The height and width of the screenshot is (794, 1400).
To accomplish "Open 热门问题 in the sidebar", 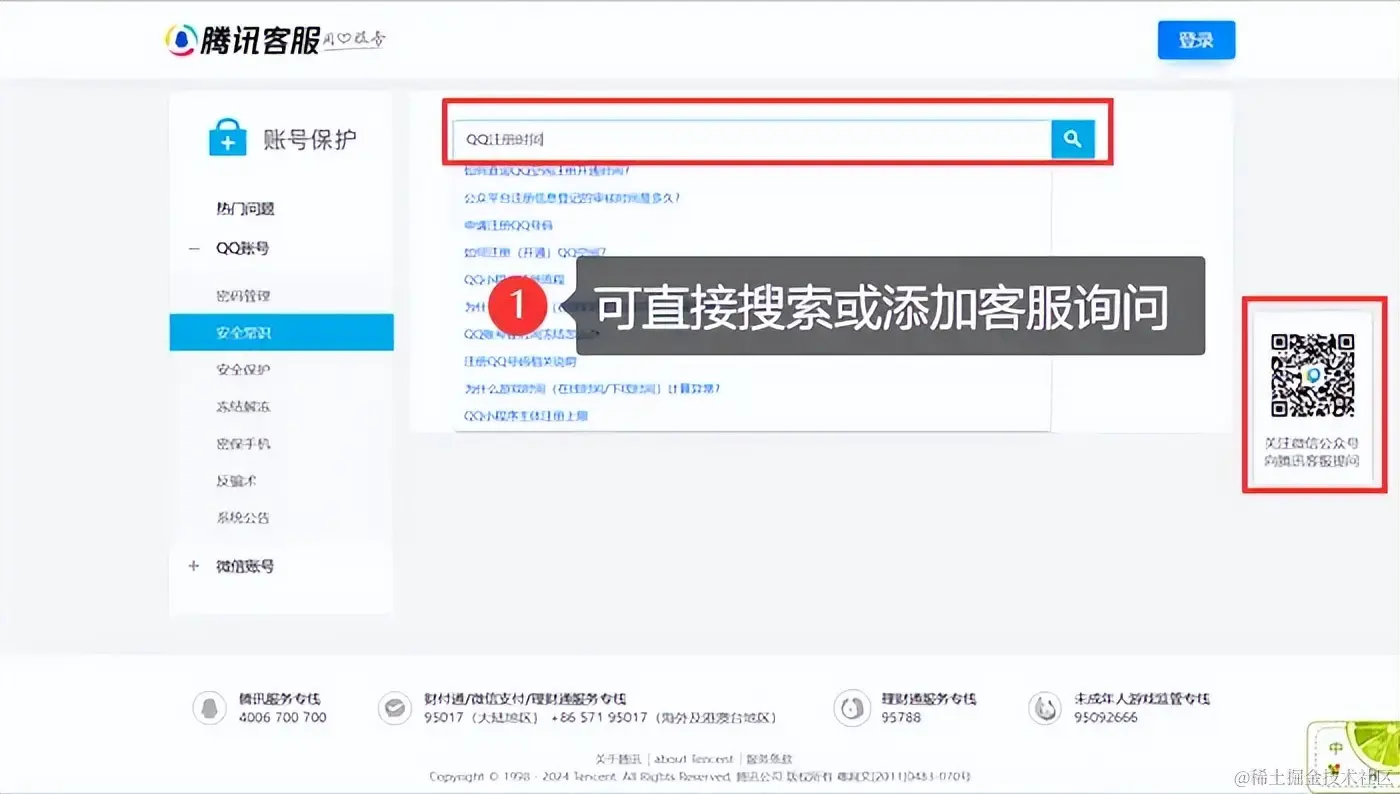I will coord(245,209).
